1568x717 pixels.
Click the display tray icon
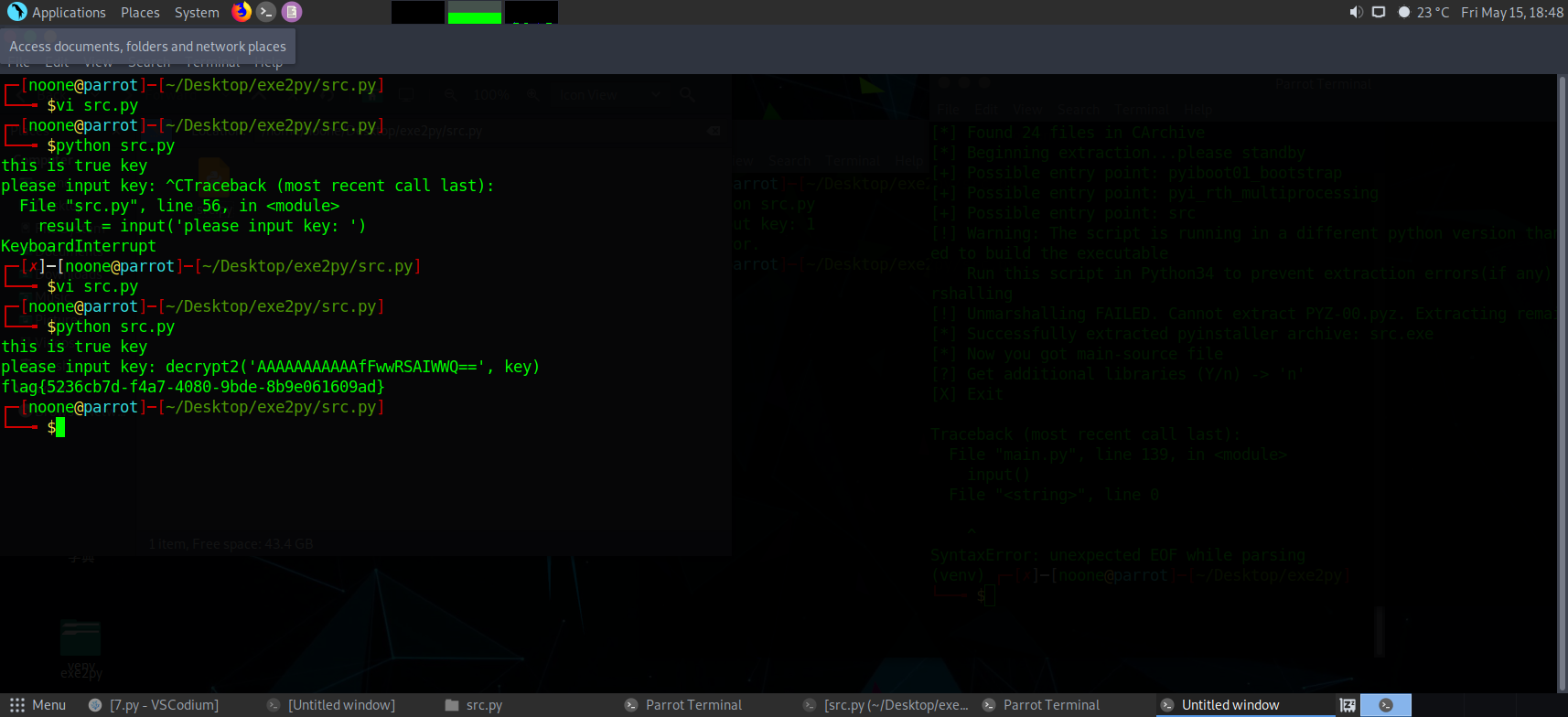click(x=1379, y=12)
